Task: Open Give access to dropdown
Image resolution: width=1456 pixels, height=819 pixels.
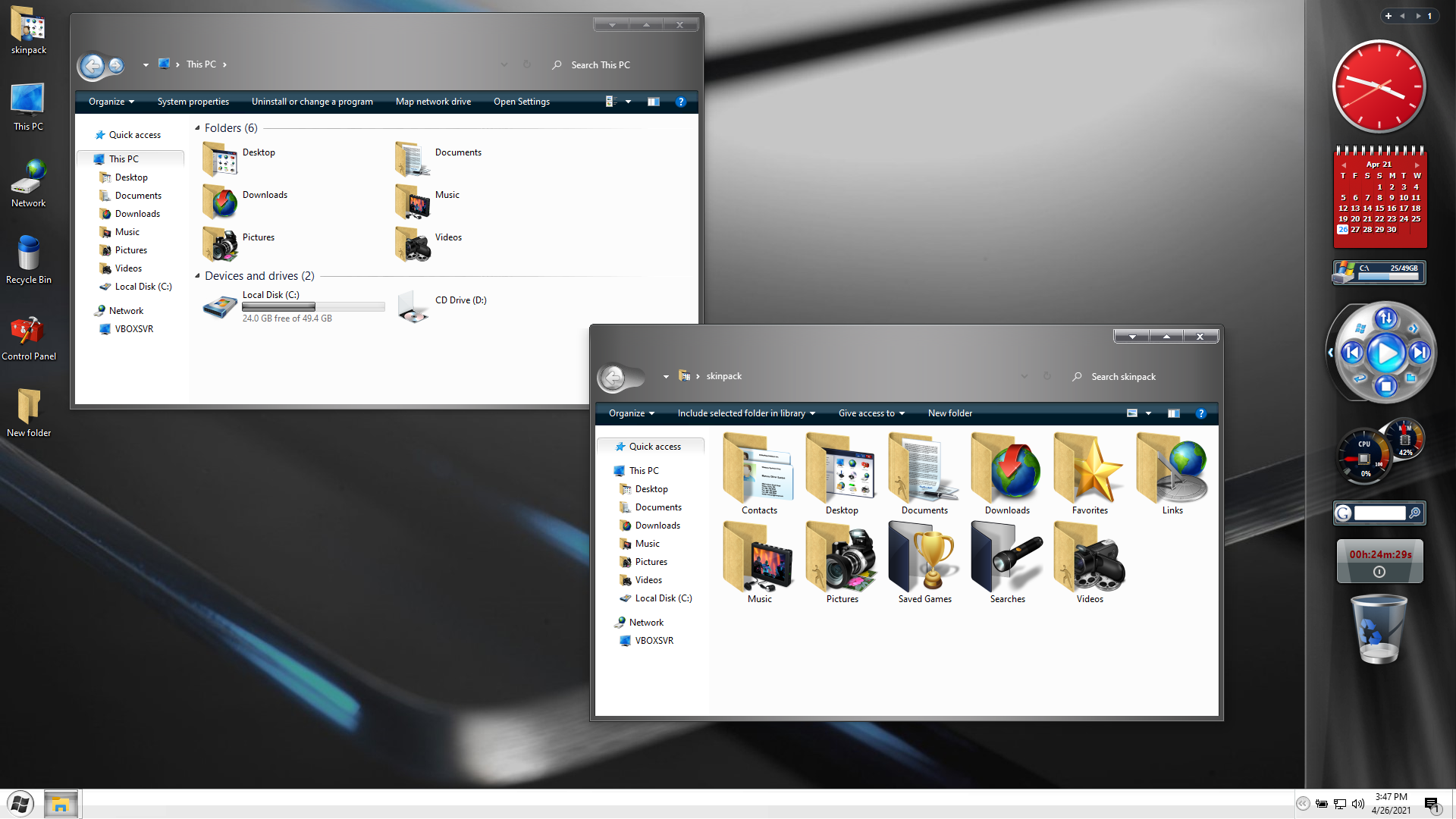Action: click(871, 413)
